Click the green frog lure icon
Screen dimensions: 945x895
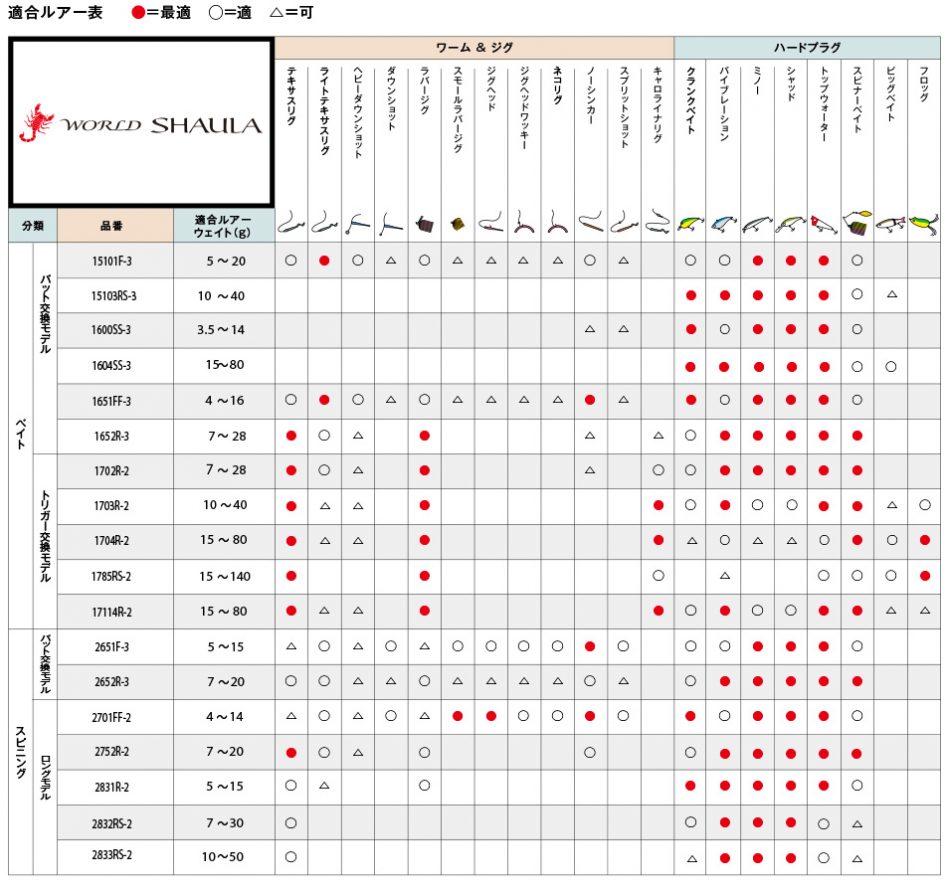(x=924, y=224)
